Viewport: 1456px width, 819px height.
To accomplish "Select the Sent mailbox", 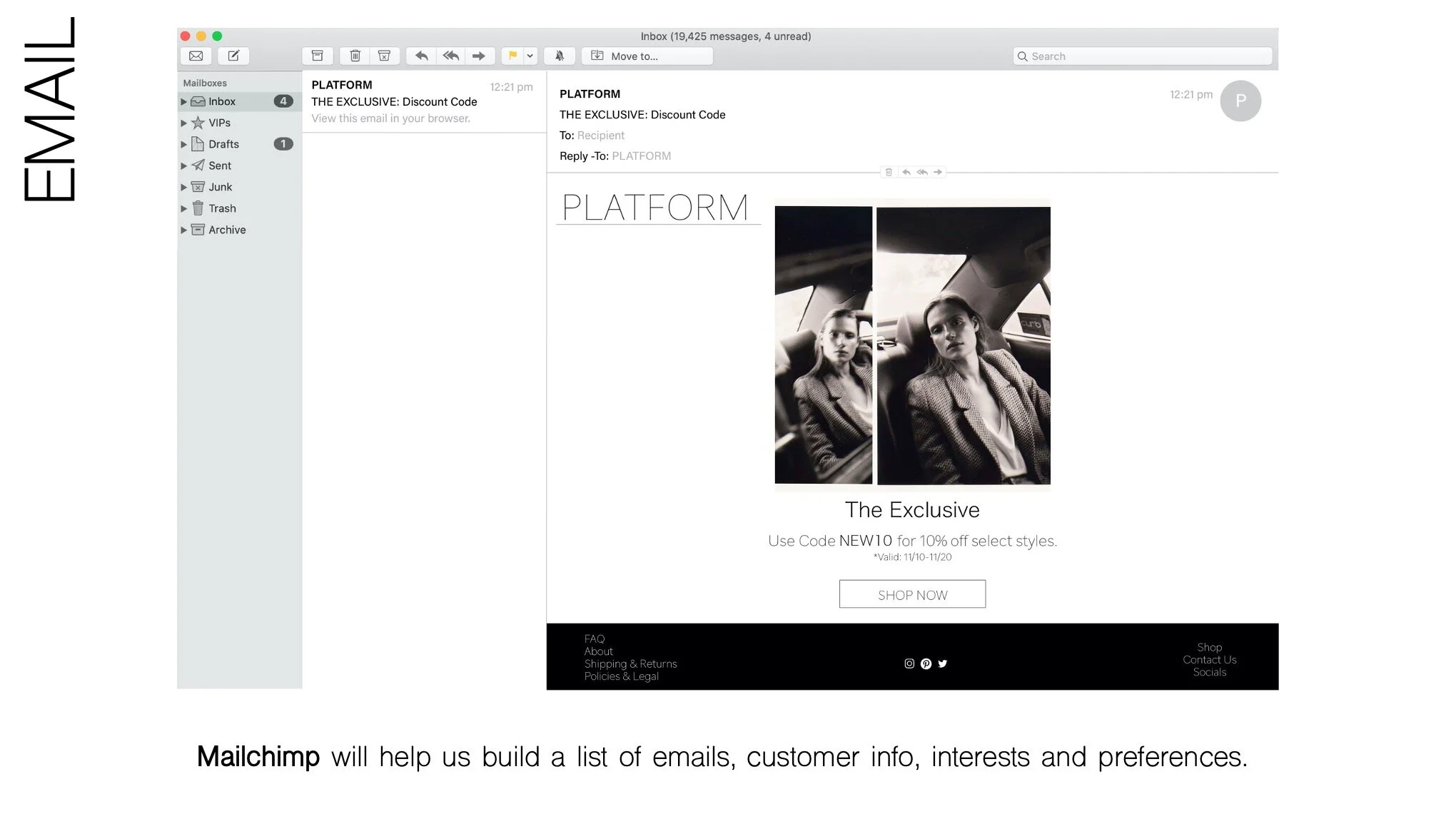I will tap(219, 166).
